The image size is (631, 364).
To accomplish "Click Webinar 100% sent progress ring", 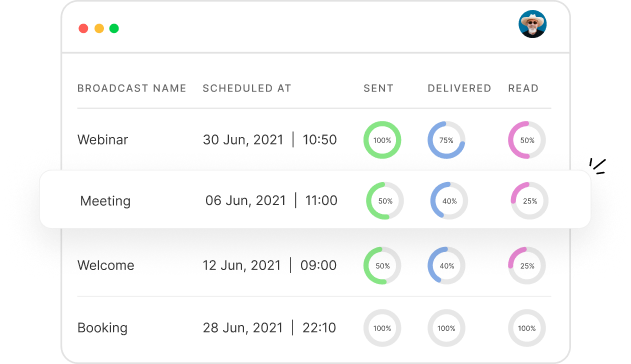I will 382,140.
